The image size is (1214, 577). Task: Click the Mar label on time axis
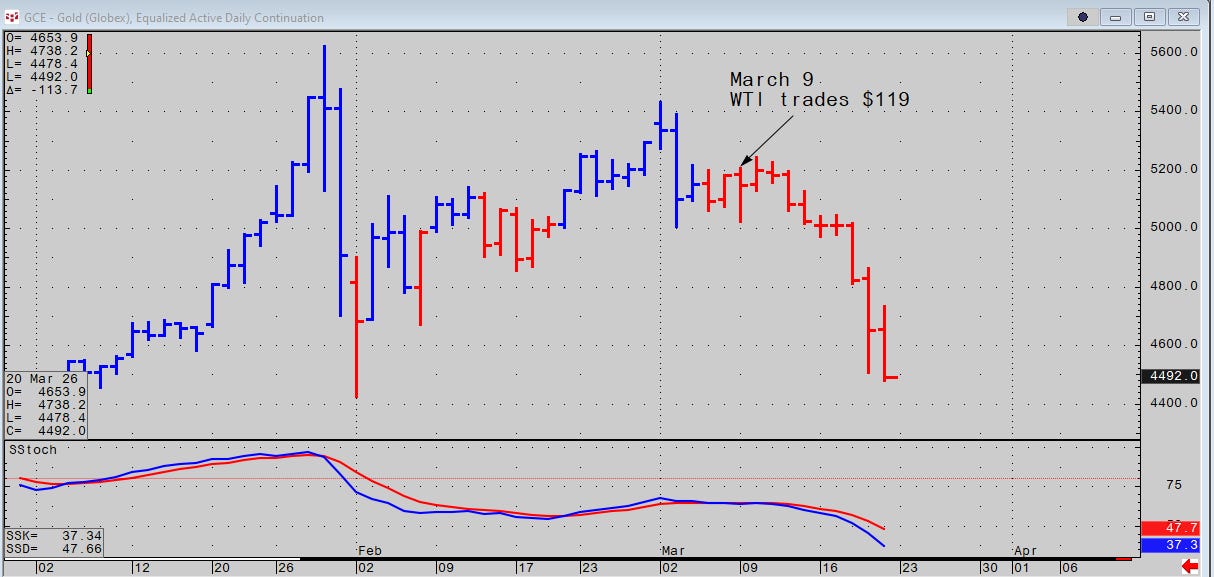click(x=673, y=551)
